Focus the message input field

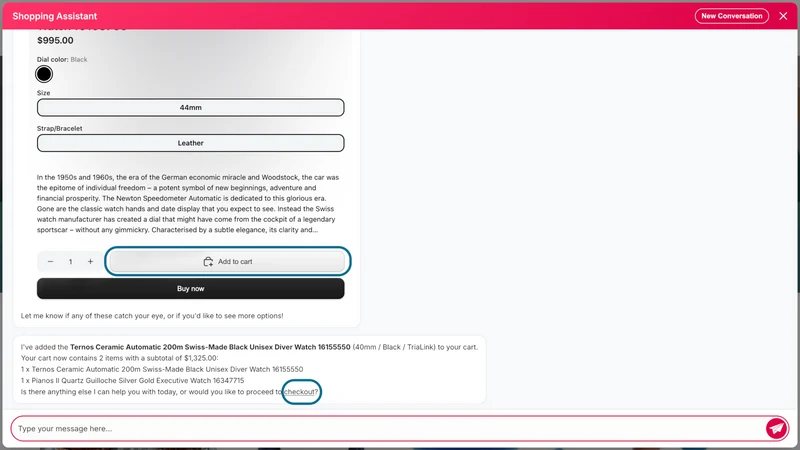388,429
